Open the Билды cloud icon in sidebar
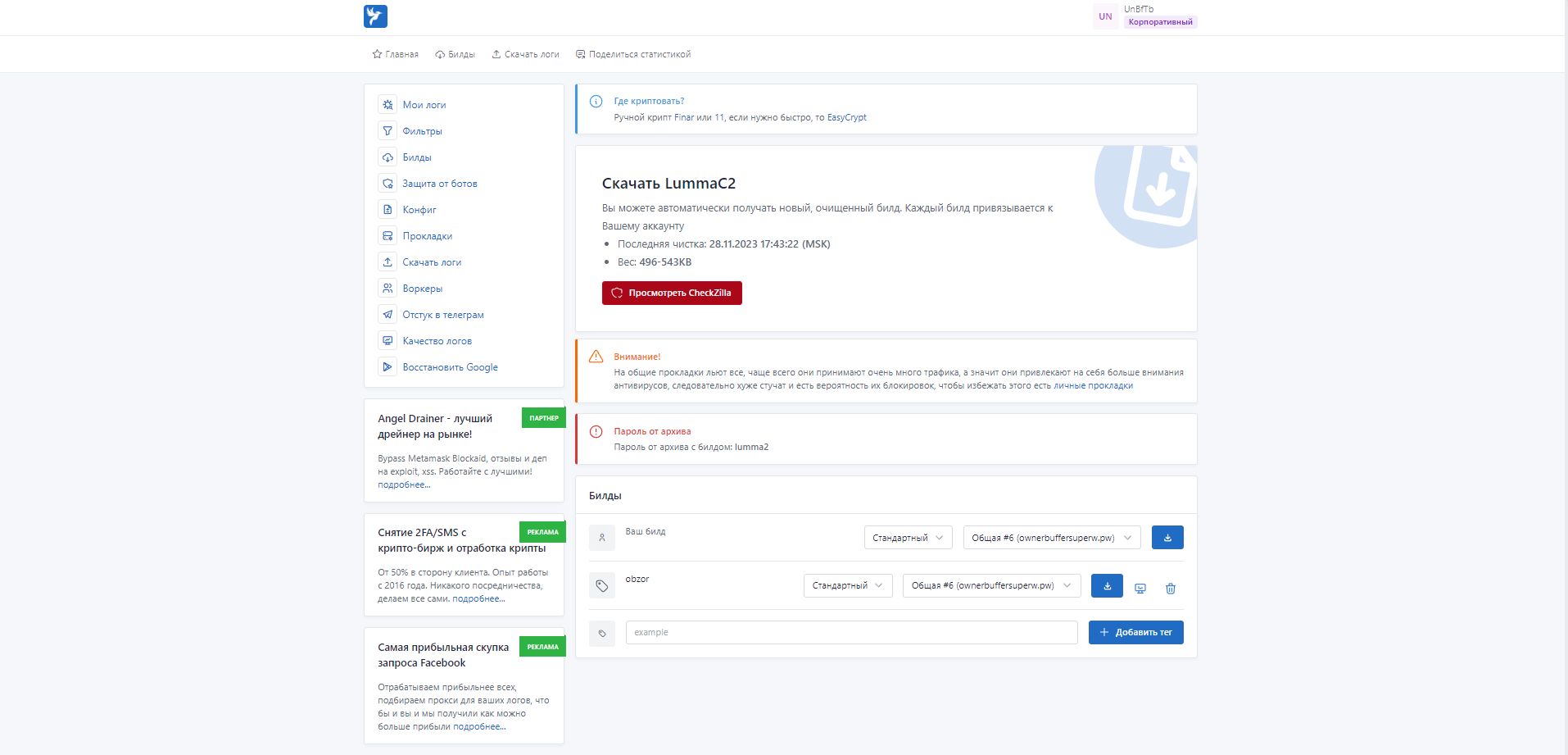Viewport: 1568px width, 755px height. [387, 157]
